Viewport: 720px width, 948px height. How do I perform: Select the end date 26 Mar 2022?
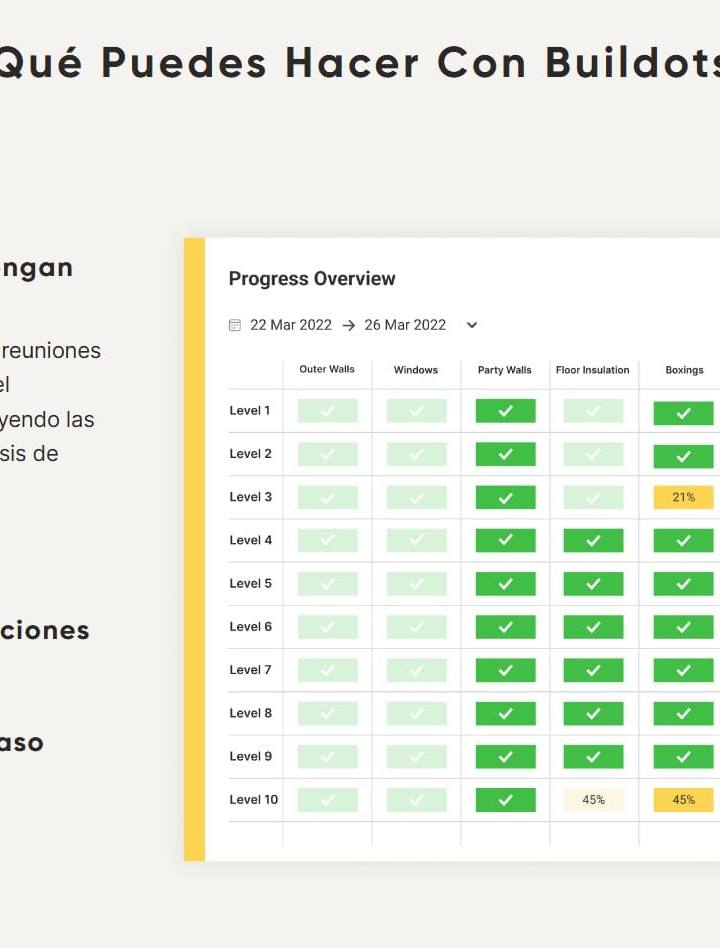click(405, 325)
